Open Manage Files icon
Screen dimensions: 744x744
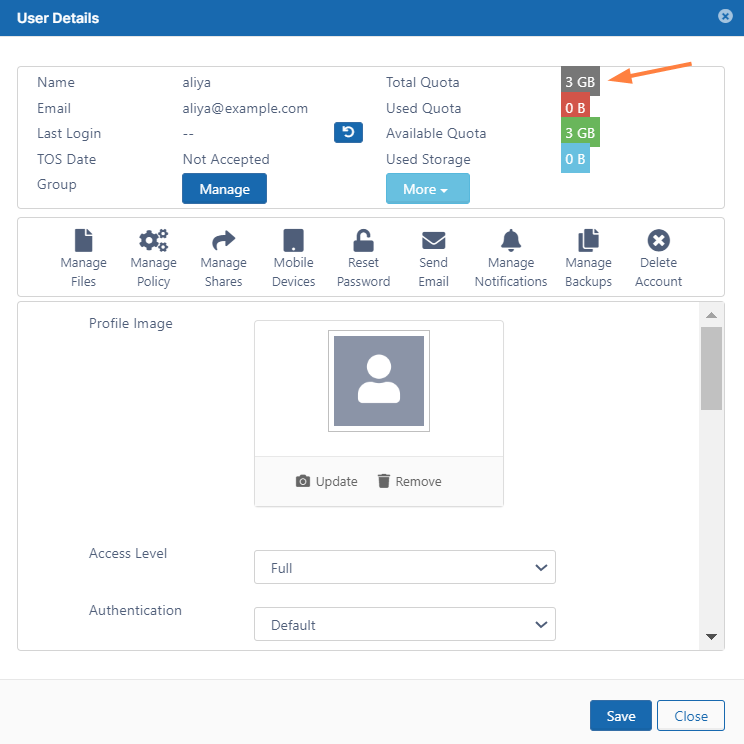pyautogui.click(x=84, y=240)
